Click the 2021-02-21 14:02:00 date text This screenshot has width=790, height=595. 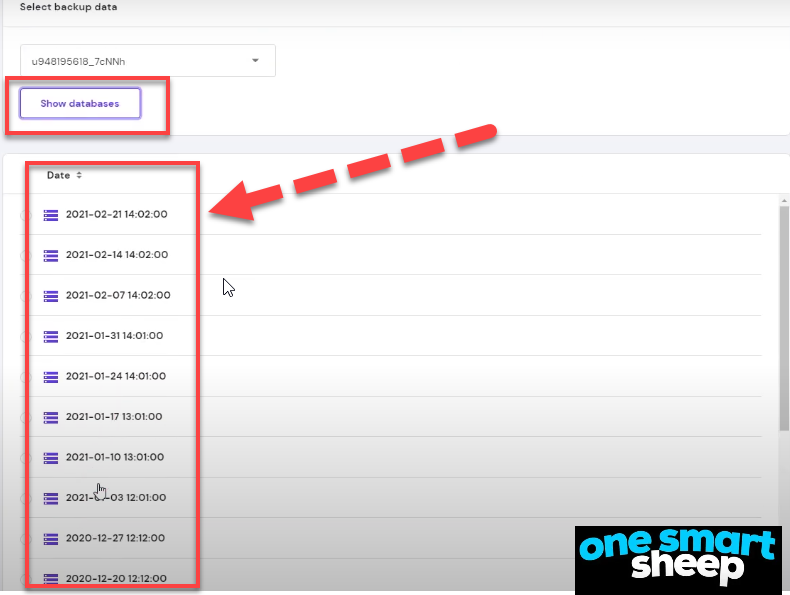(116, 214)
